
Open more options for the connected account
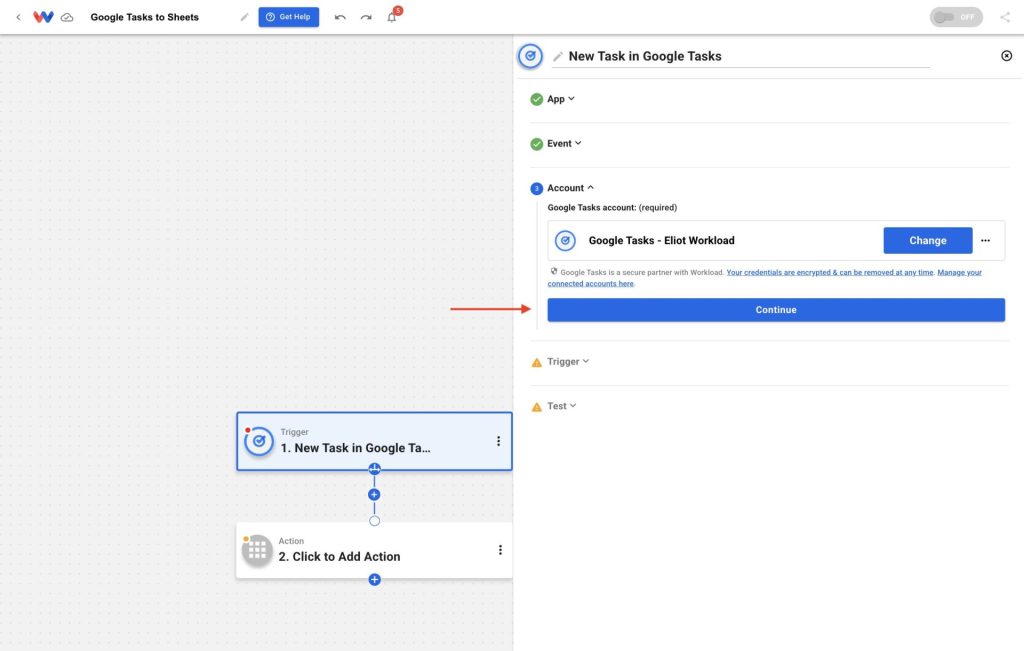985,240
